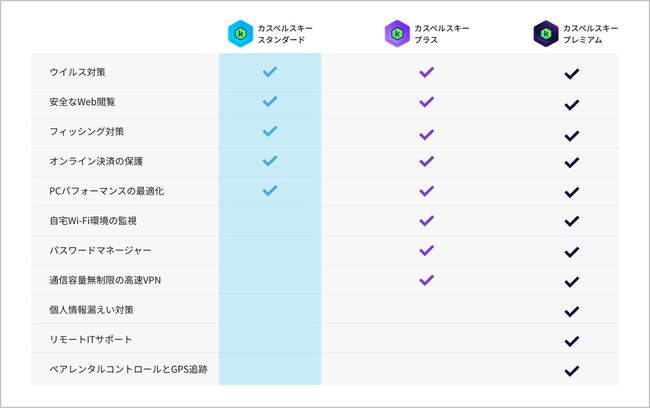Click the 個人情報漏えい対策 feature label
This screenshot has height=409, width=650.
coord(91,310)
